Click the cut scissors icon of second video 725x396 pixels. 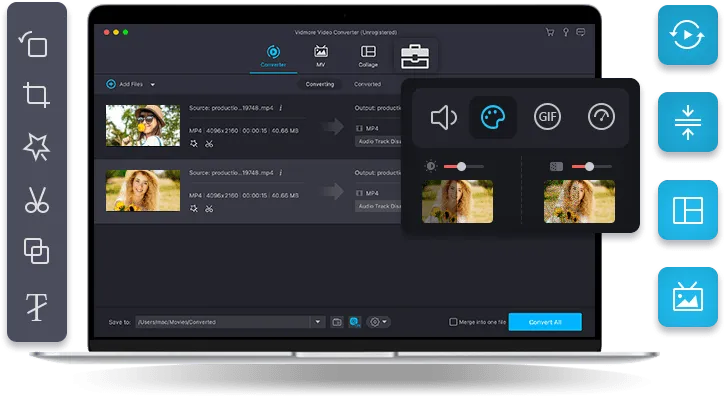click(209, 209)
